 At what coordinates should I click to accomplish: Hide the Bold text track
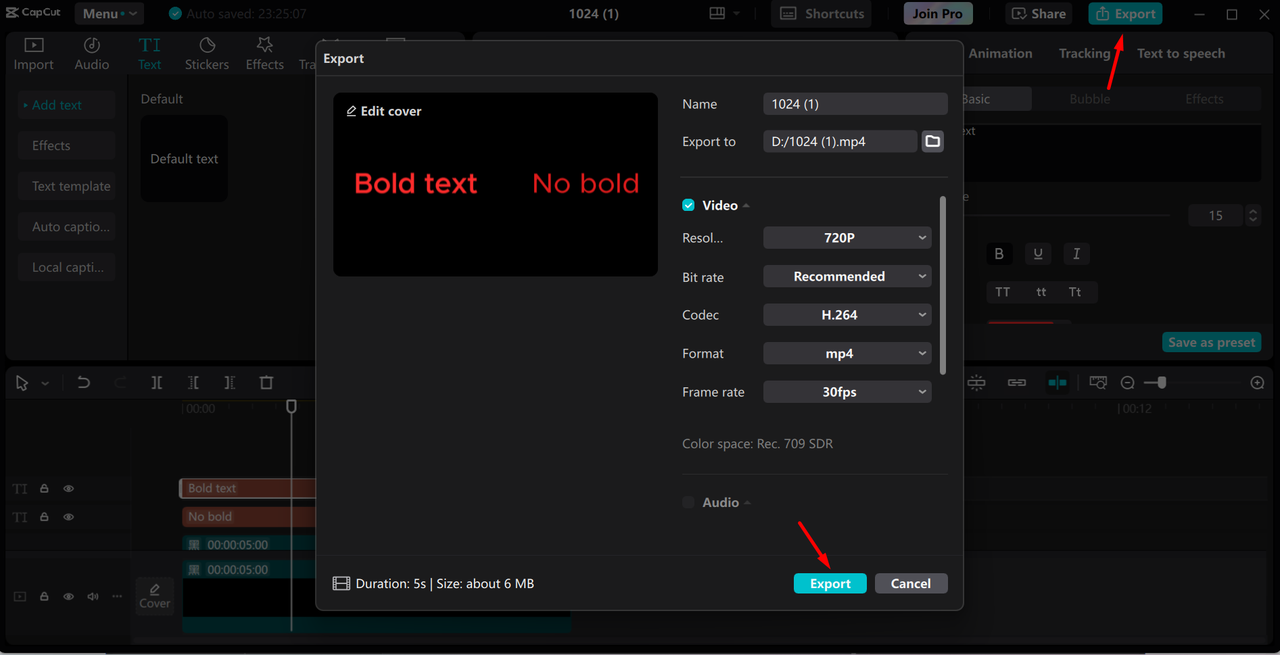pos(69,489)
